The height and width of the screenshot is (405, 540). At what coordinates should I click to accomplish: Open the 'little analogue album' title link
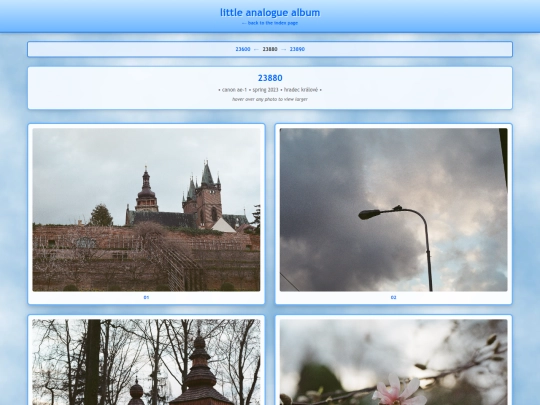(x=270, y=12)
